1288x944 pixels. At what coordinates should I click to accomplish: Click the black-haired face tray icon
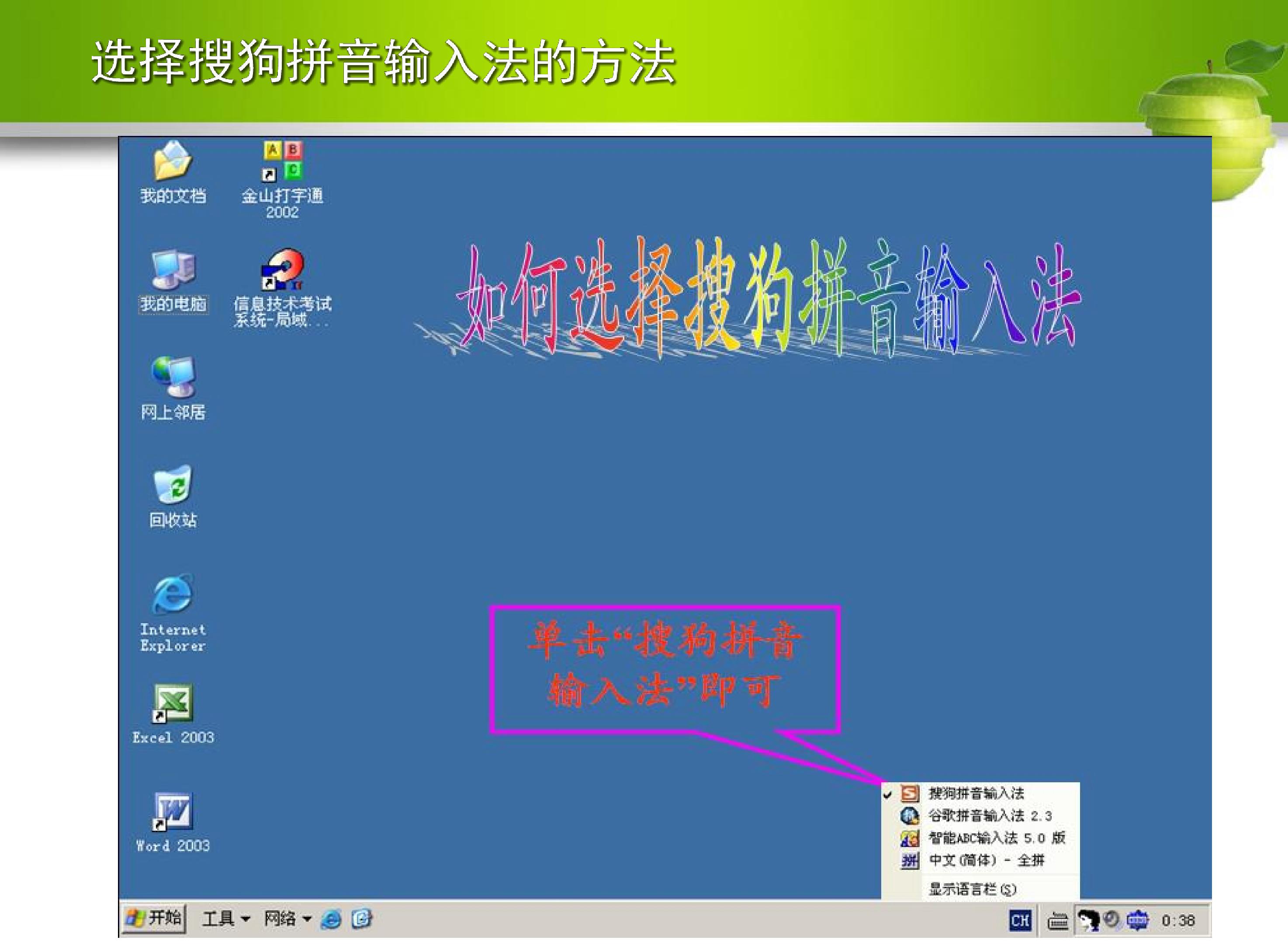1089,920
